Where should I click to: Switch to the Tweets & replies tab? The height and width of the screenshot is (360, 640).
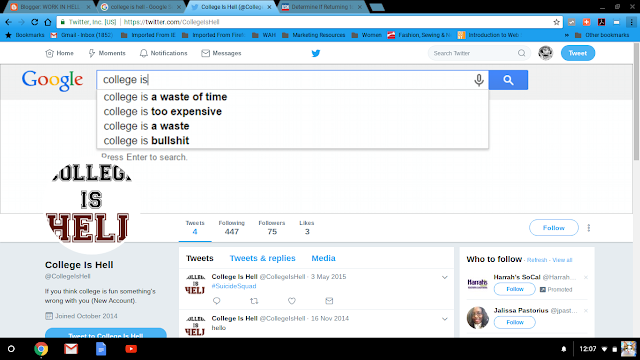[x=262, y=258]
